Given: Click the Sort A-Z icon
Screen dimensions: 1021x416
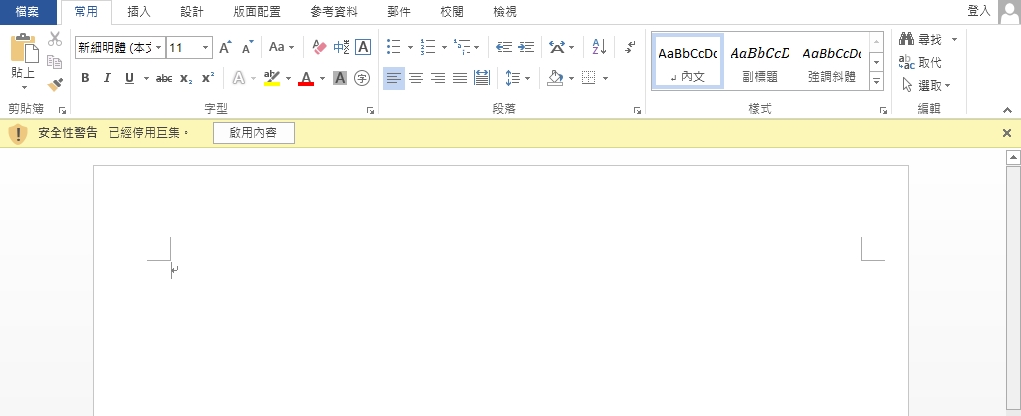Looking at the screenshot, I should click(x=599, y=47).
